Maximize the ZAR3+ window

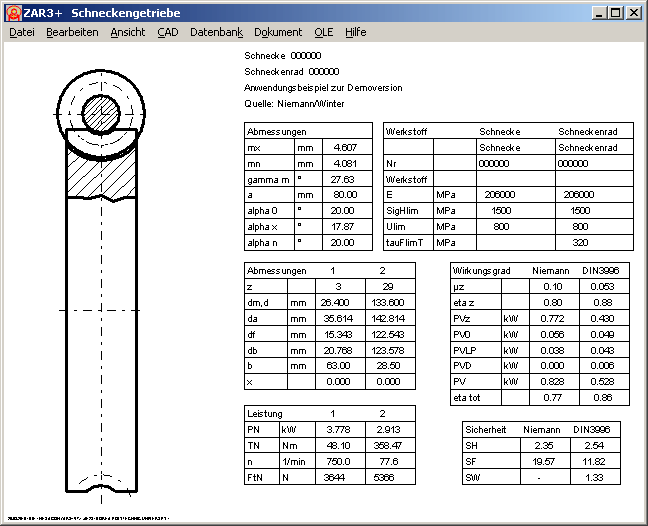(615, 12)
